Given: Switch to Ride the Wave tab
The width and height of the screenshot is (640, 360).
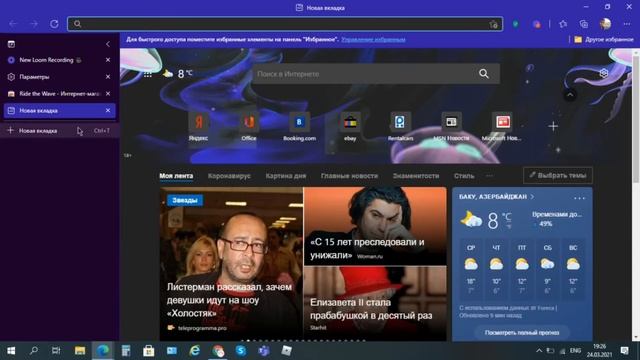Looking at the screenshot, I should [x=60, y=93].
